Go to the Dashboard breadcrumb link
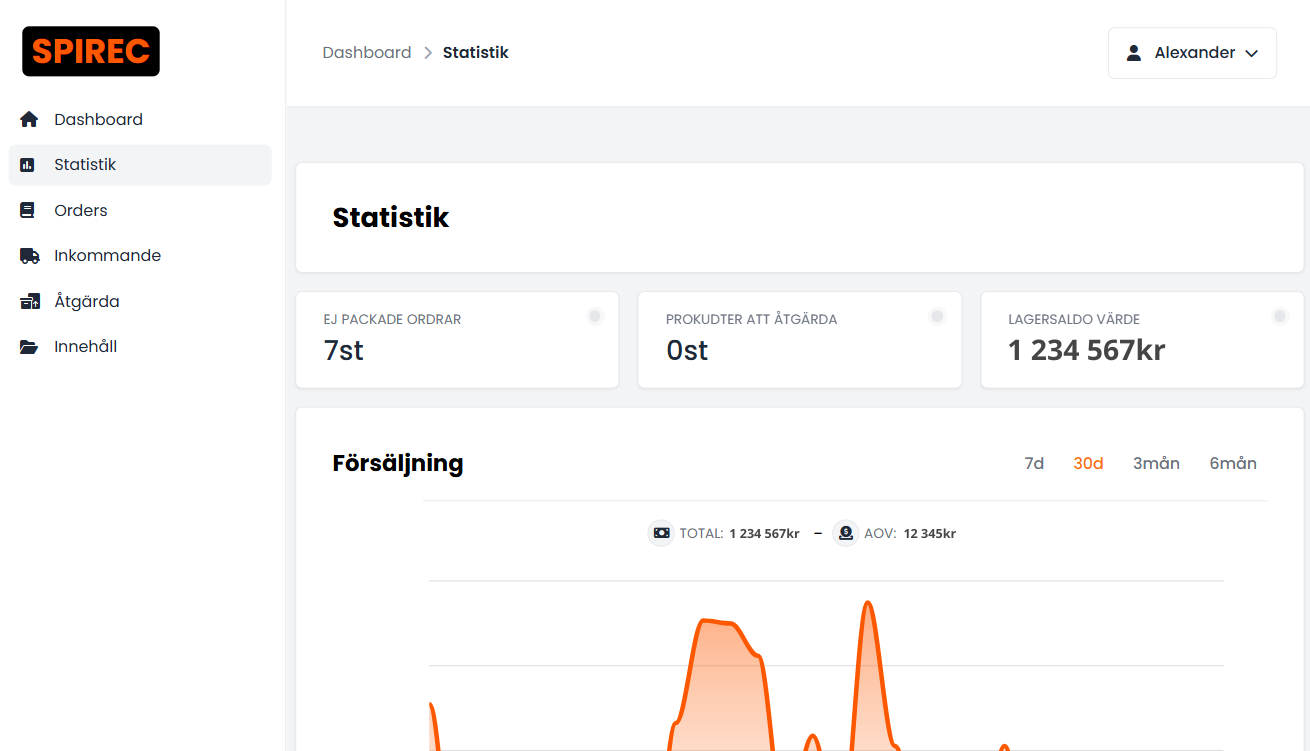Viewport: 1310px width, 751px height. pyautogui.click(x=367, y=53)
